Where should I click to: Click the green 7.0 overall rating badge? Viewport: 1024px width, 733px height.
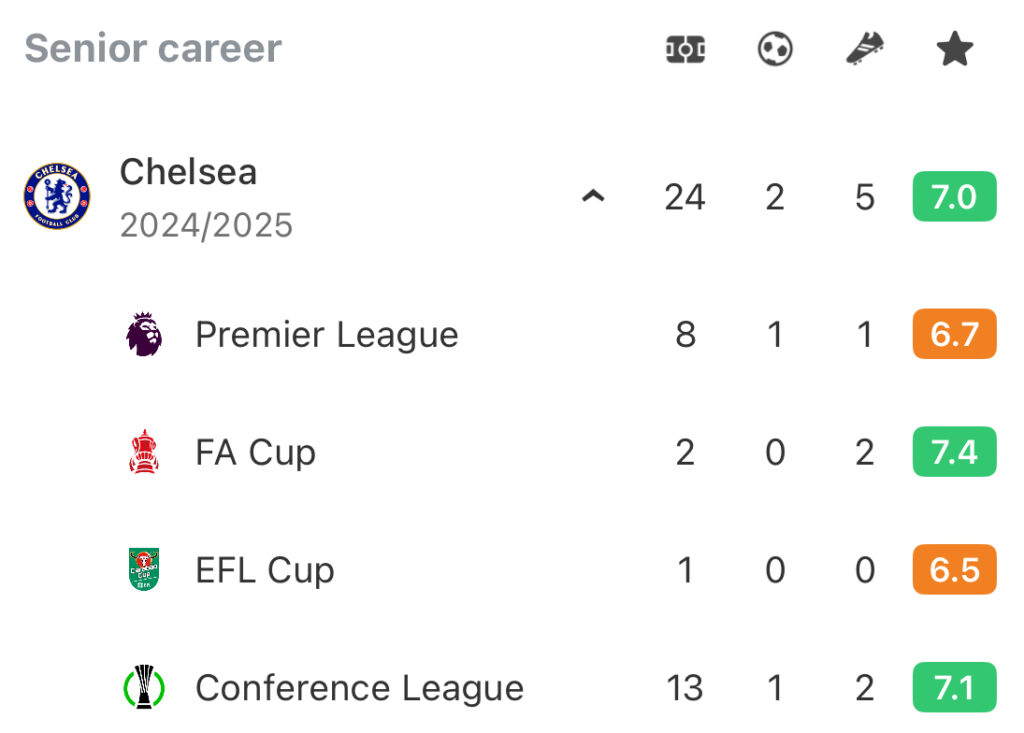pyautogui.click(x=954, y=196)
